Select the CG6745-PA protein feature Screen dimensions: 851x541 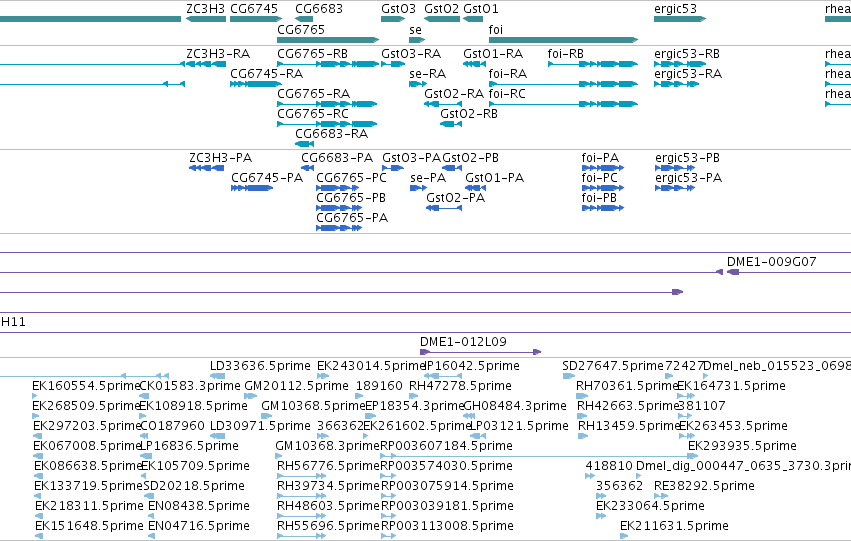point(252,188)
